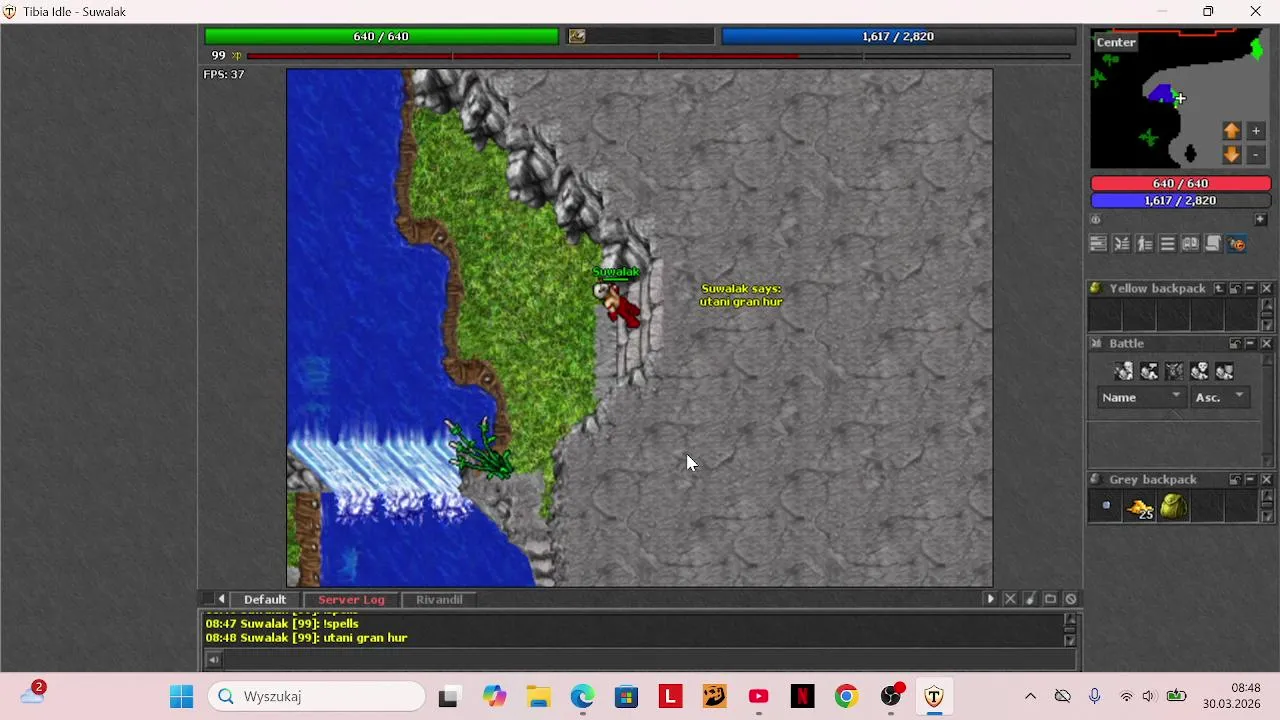Select the gold coins stack of 25

[x=1141, y=508]
